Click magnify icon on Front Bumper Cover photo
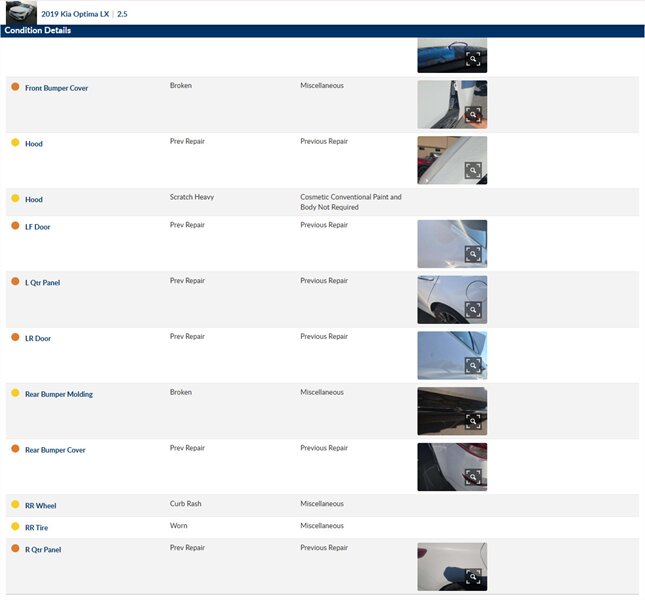The height and width of the screenshot is (600, 645). (x=473, y=115)
